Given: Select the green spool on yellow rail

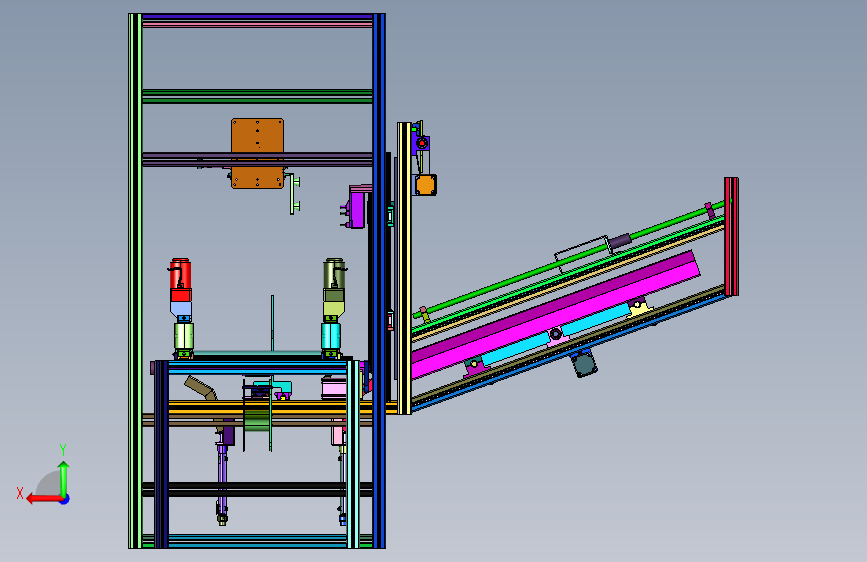Looking at the screenshot, I should [257, 418].
